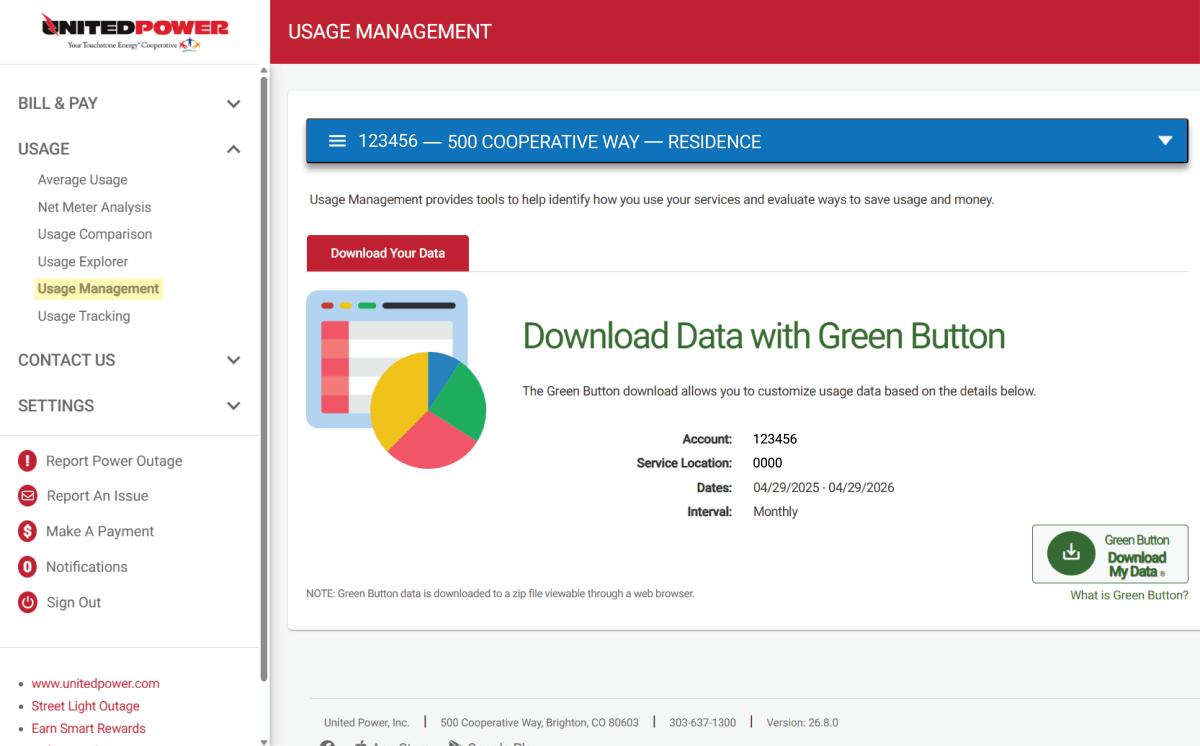Expand the Contact Us section
The image size is (1200, 746).
[x=130, y=360]
